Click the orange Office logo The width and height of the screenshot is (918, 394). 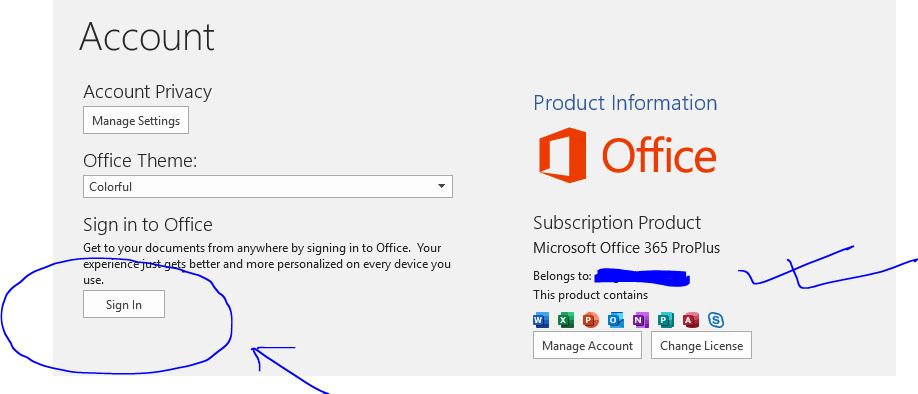point(627,155)
